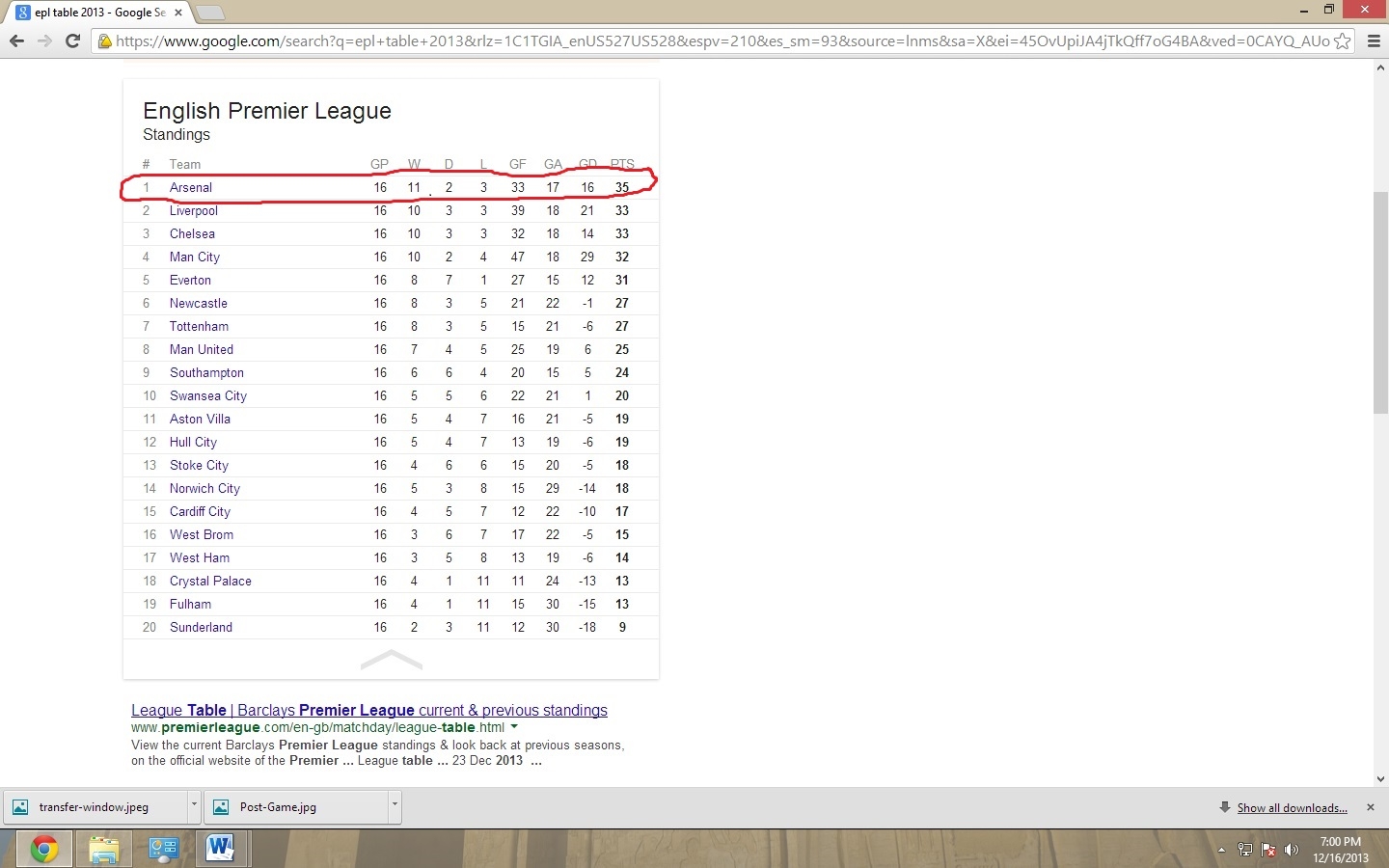Select the epl table 2013 tab
This screenshot has width=1389, height=868.
96,13
